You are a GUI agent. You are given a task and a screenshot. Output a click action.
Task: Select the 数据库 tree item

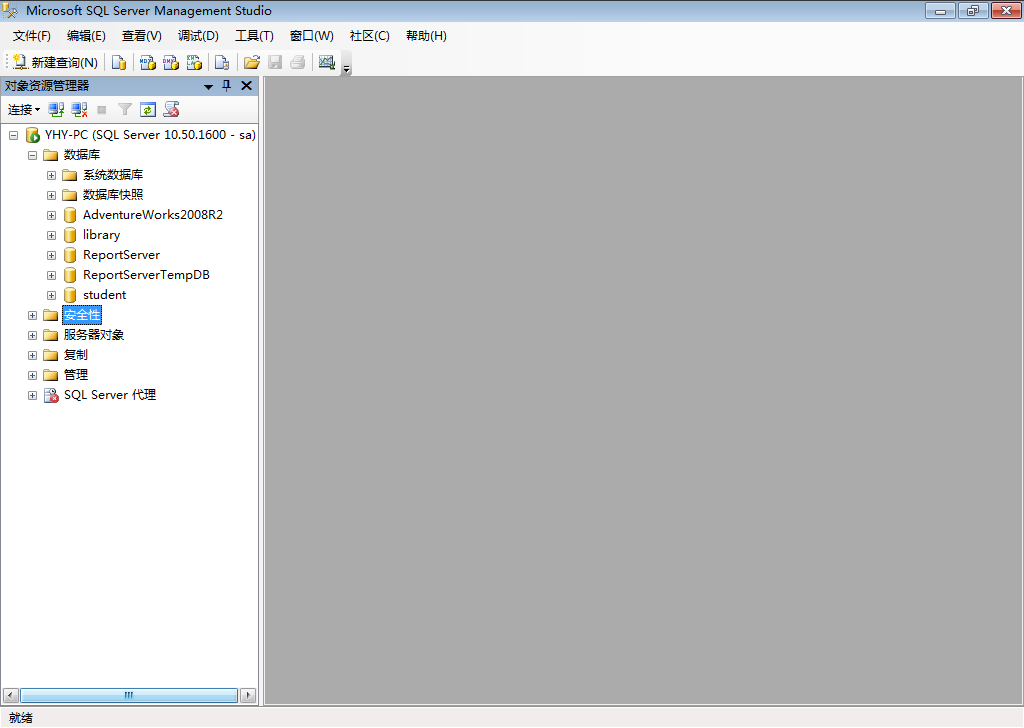pyautogui.click(x=82, y=155)
